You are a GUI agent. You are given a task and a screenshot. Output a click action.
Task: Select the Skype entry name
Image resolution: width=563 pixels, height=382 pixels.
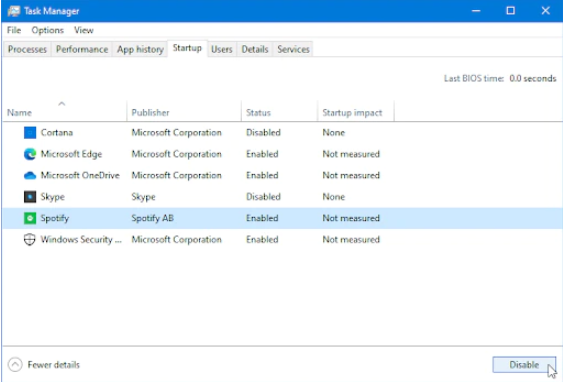pos(52,197)
